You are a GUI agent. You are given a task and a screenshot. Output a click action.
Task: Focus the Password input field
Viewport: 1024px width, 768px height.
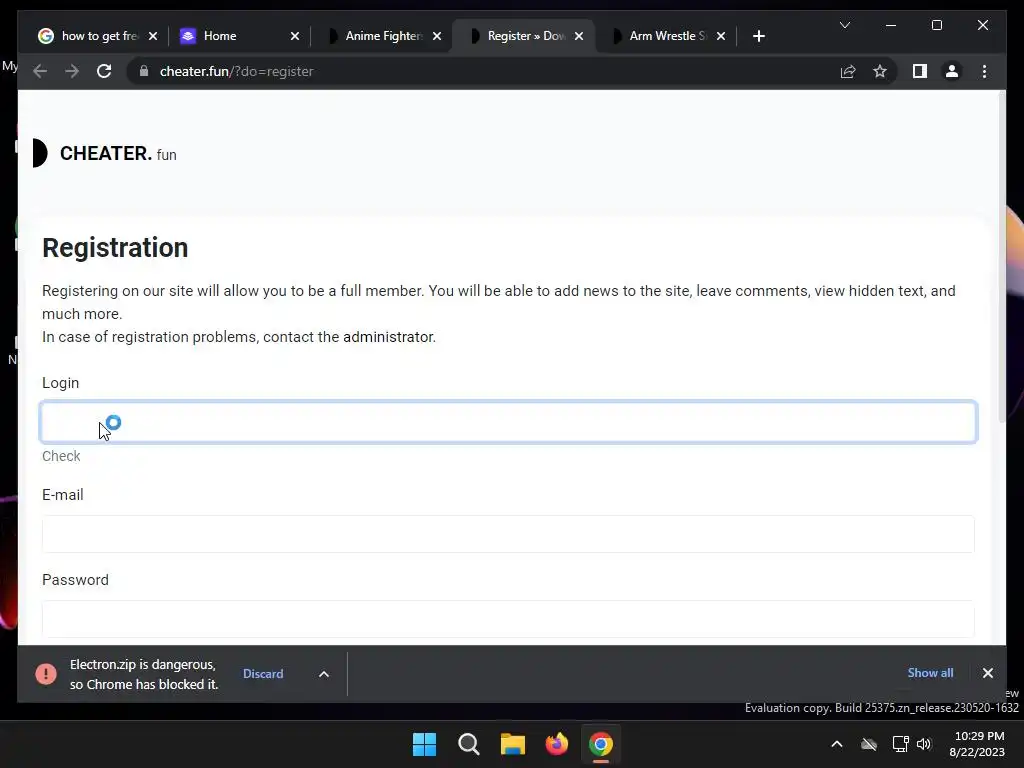click(x=508, y=618)
